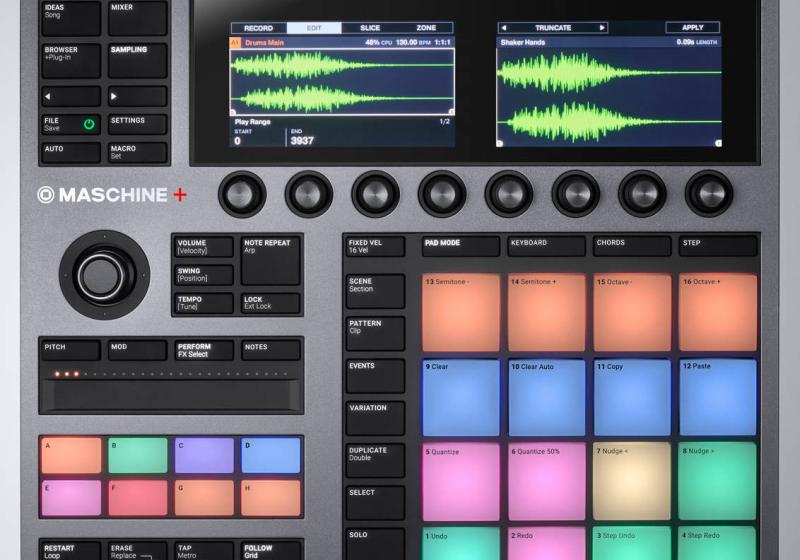Select SWING (Position) button
Viewport: 800px width, 560px height.
click(204, 275)
